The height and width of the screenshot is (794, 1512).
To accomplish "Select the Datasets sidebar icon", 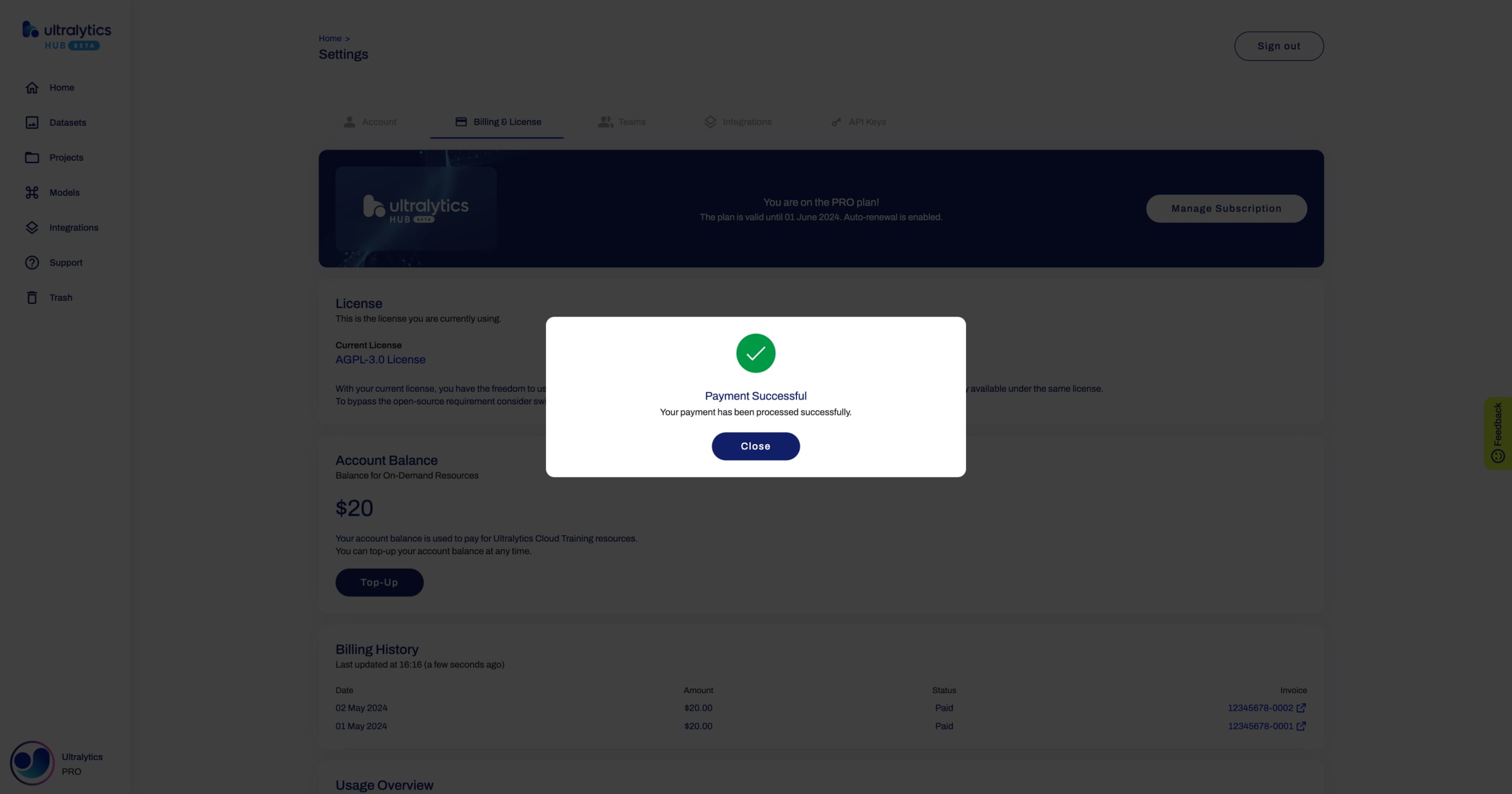I will pos(31,123).
